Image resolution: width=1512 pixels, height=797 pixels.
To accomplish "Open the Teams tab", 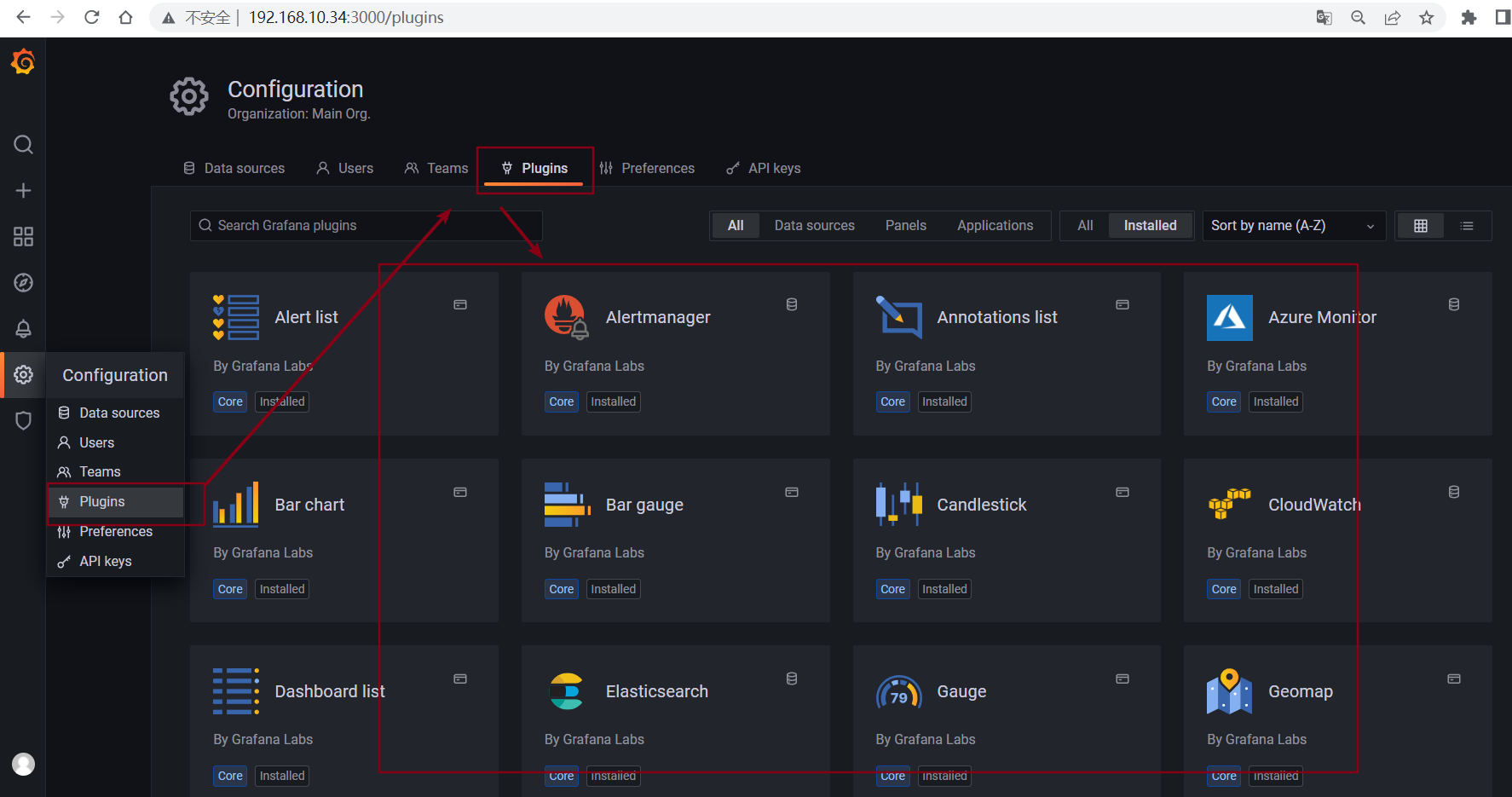I will [436, 168].
